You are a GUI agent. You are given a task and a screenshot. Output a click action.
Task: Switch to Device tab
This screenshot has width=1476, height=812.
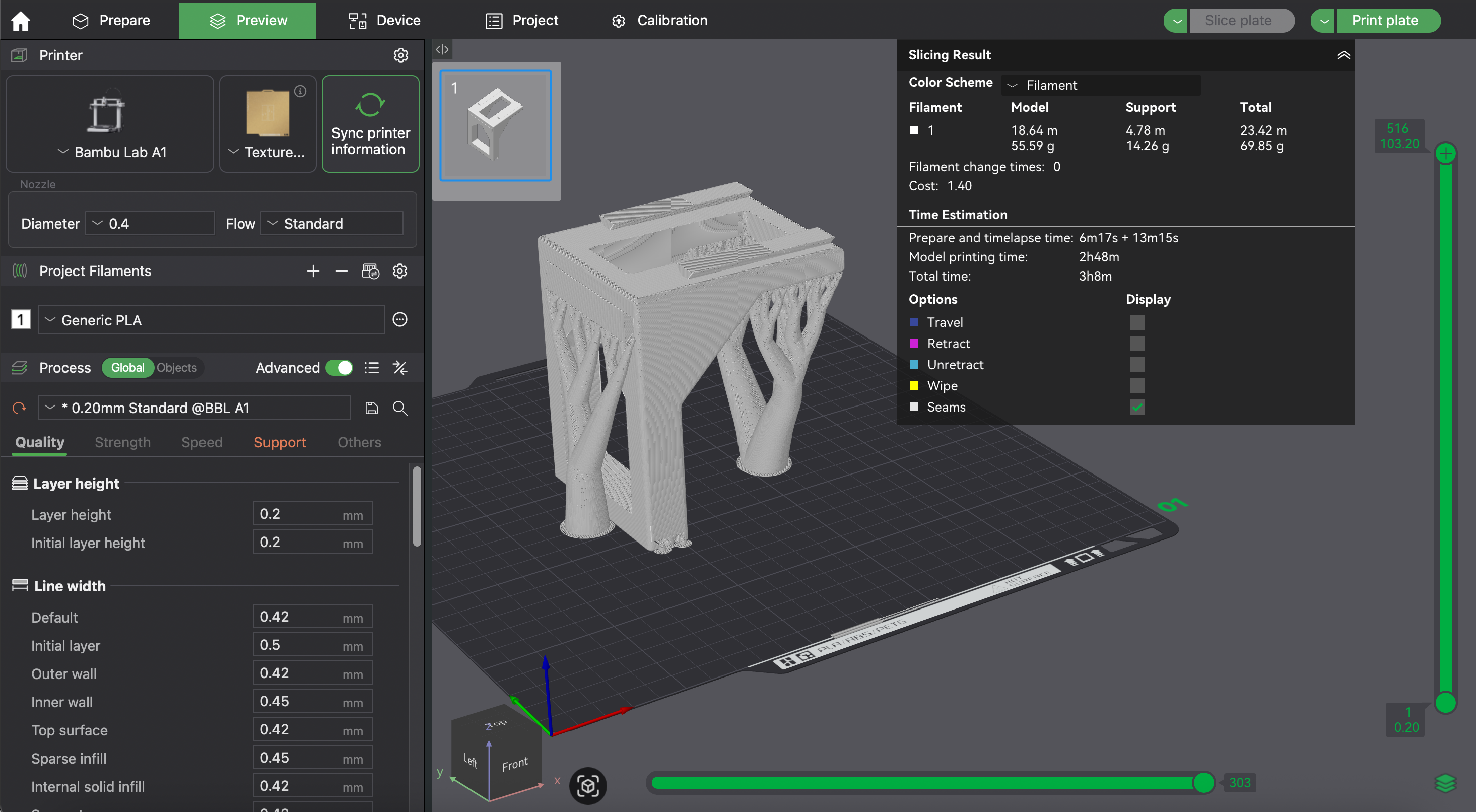(x=384, y=21)
